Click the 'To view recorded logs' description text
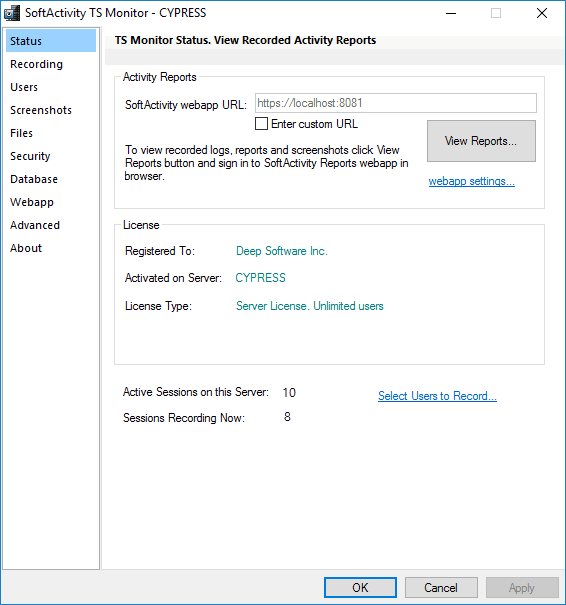The height and width of the screenshot is (605, 566). [x=267, y=163]
